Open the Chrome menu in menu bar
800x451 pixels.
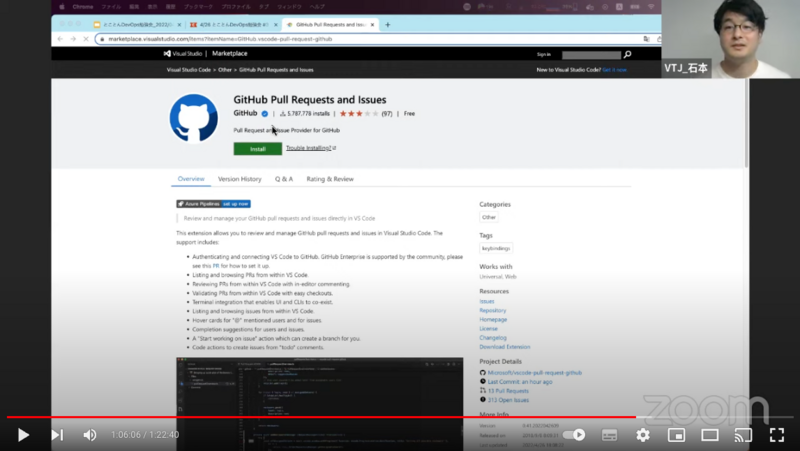point(83,7)
